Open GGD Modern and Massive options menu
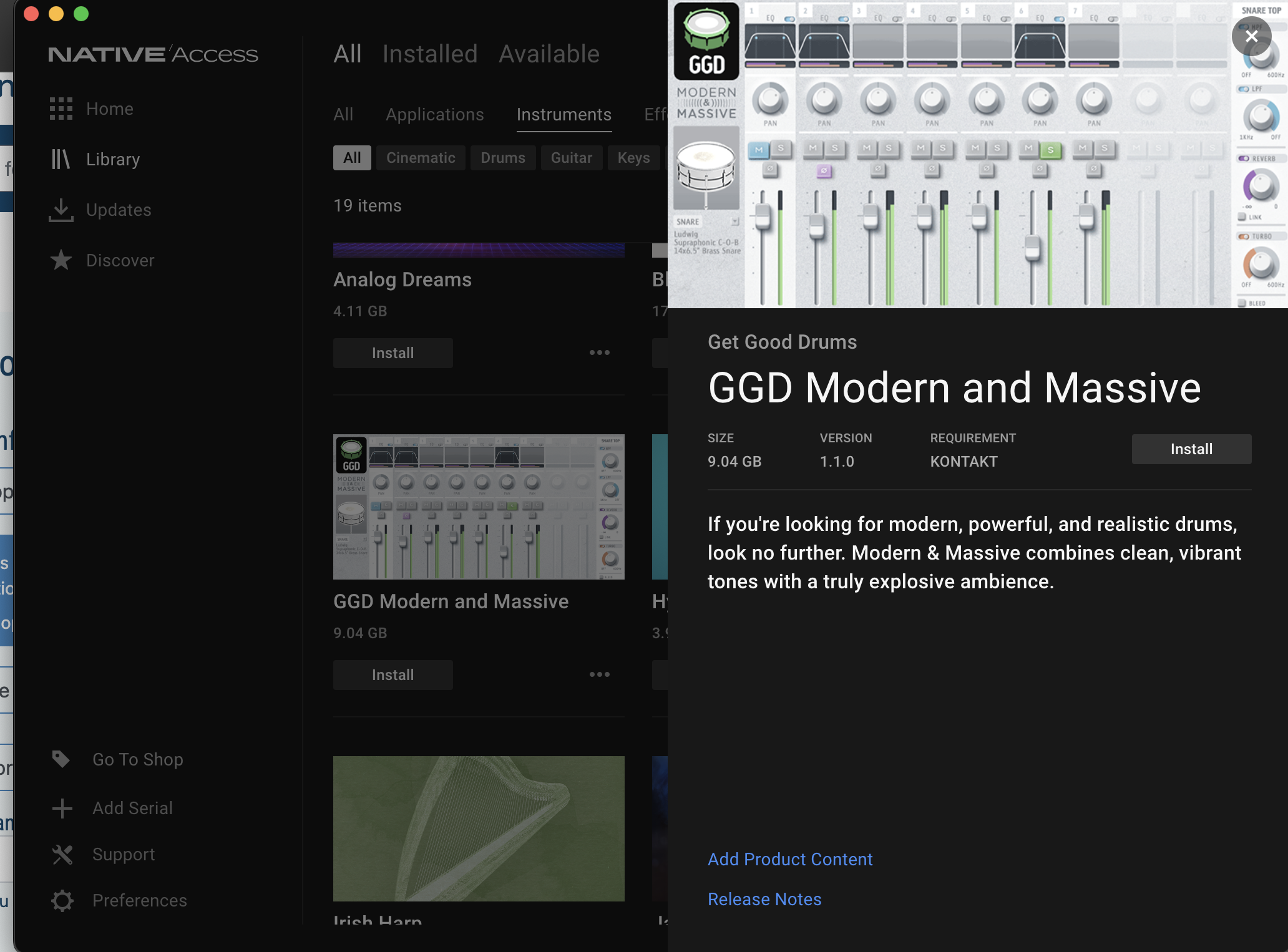This screenshot has width=1288, height=952. pos(599,674)
